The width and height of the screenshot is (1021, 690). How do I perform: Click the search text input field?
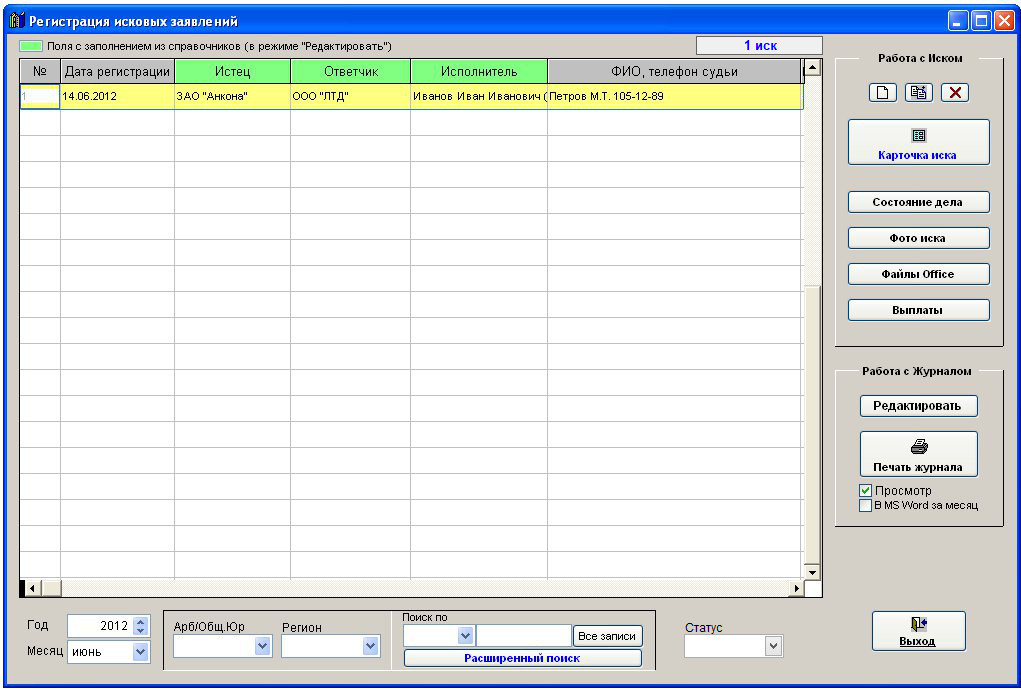pos(524,635)
